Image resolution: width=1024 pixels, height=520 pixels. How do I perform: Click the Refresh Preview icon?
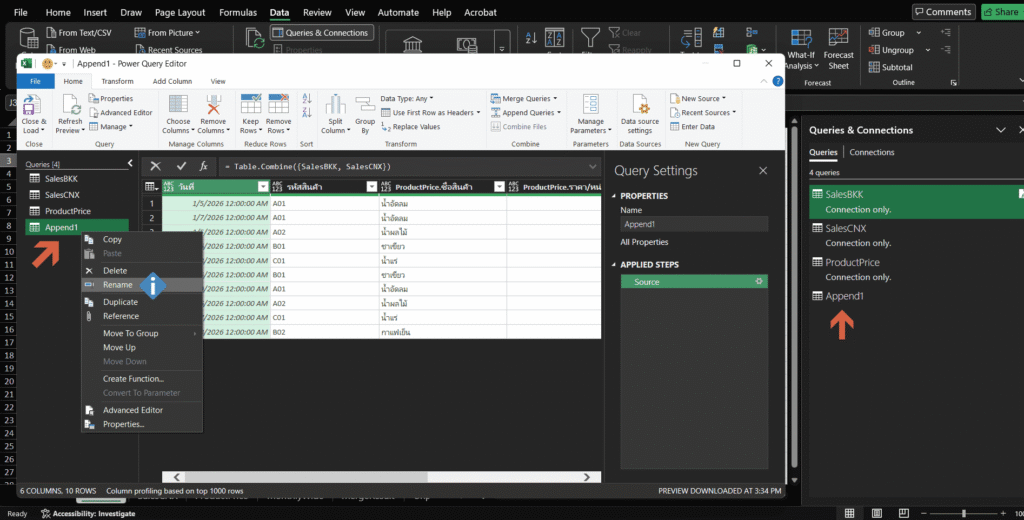point(71,105)
